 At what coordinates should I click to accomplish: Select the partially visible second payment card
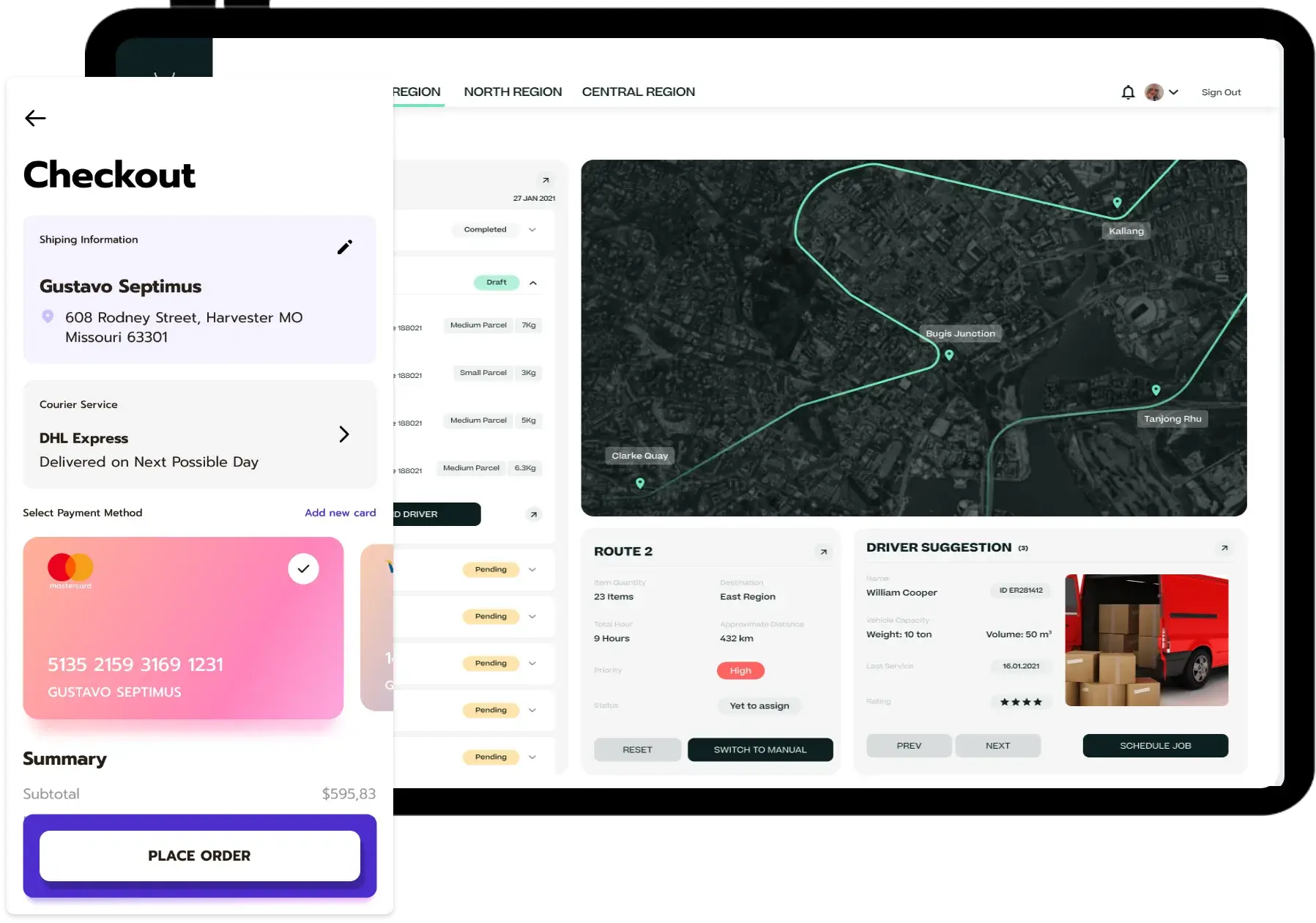(377, 627)
